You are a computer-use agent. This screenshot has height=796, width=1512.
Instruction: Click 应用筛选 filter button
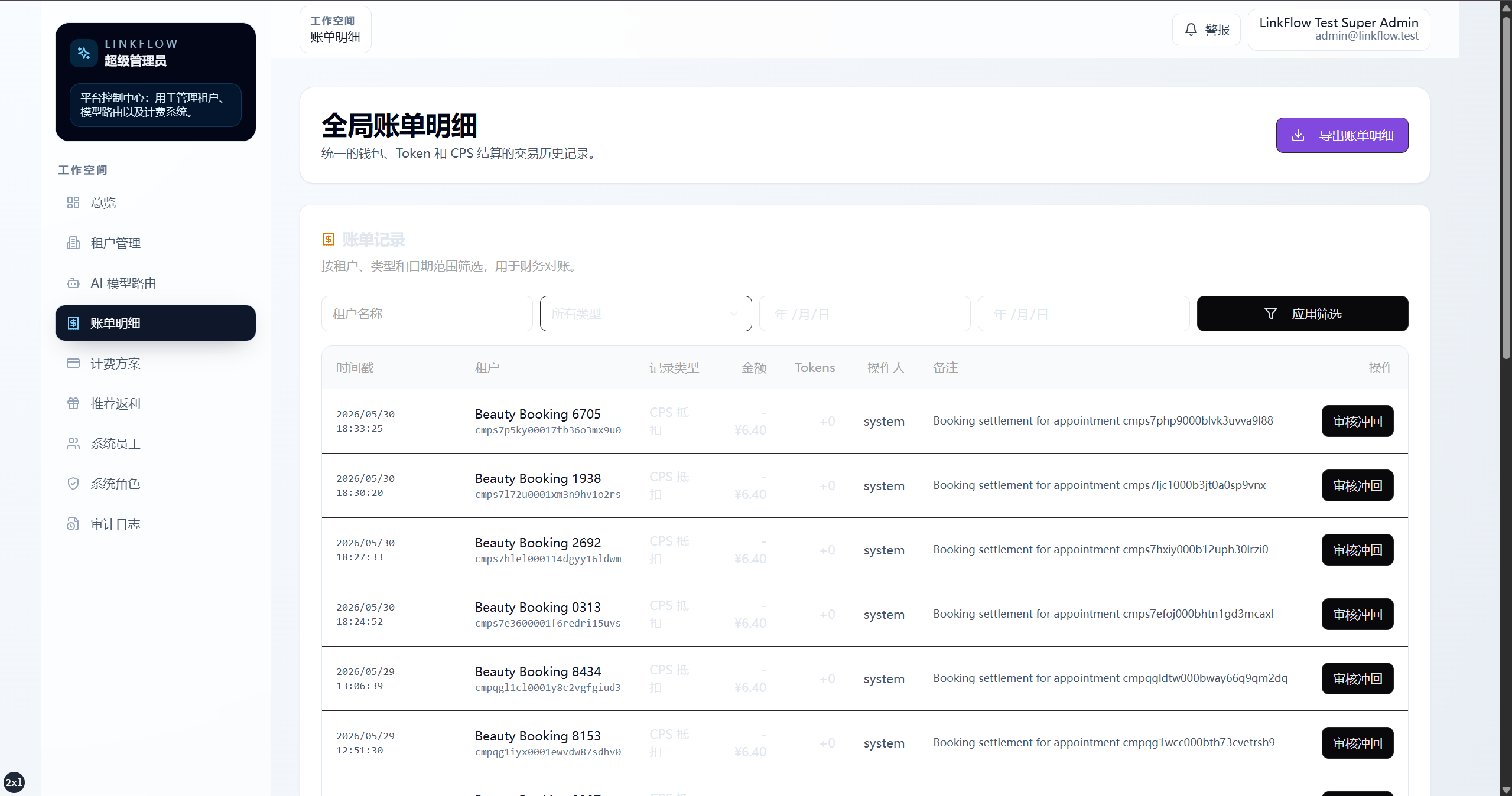[1302, 314]
